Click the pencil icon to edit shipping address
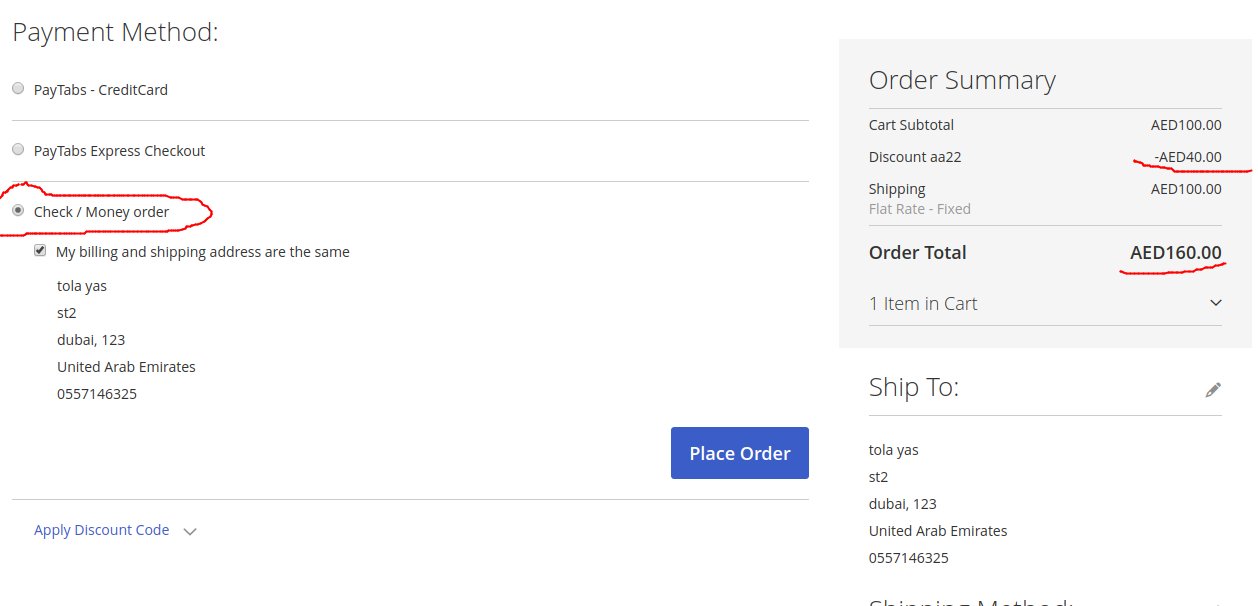 coord(1213,389)
